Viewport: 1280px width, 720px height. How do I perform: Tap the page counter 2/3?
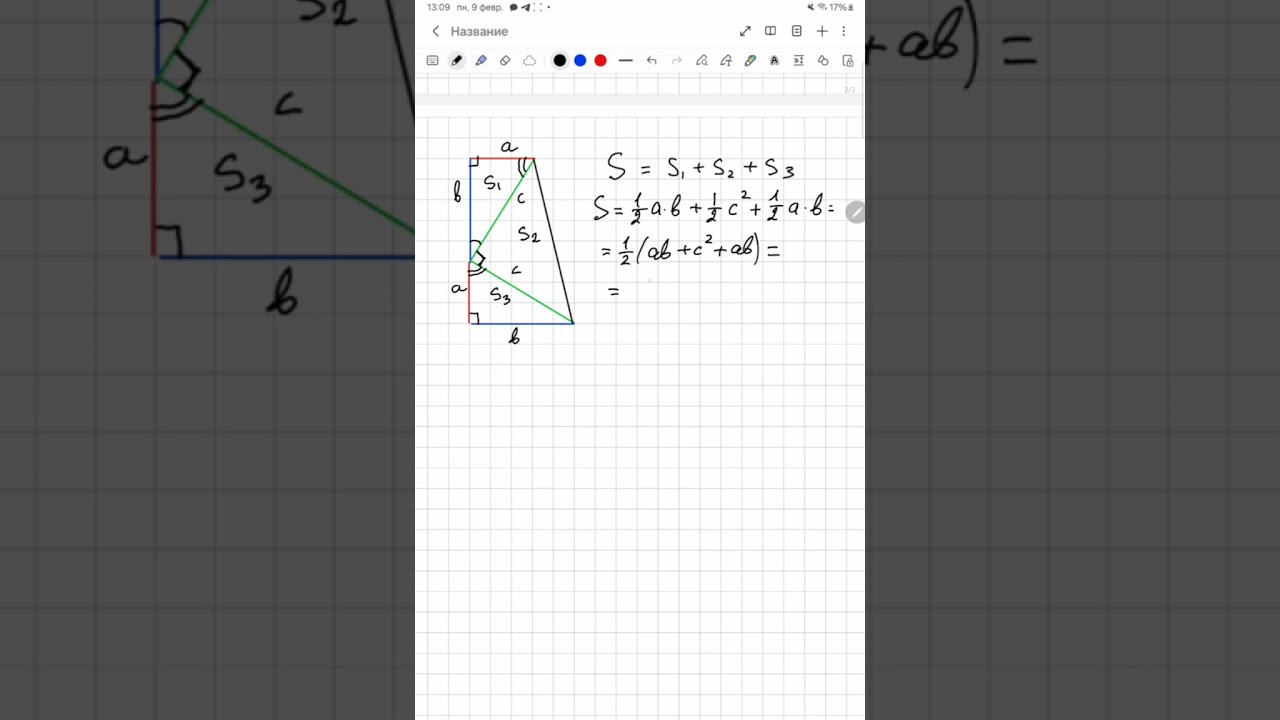tap(850, 90)
